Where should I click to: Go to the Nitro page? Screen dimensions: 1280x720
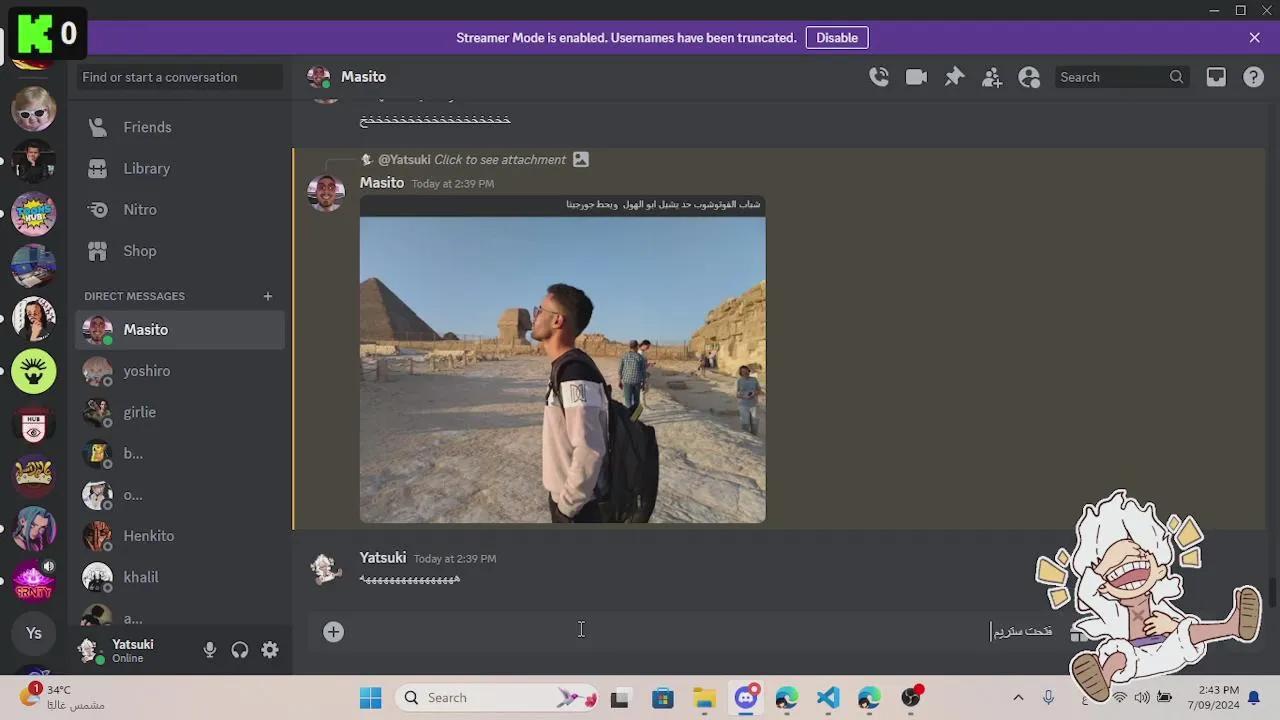click(180, 209)
